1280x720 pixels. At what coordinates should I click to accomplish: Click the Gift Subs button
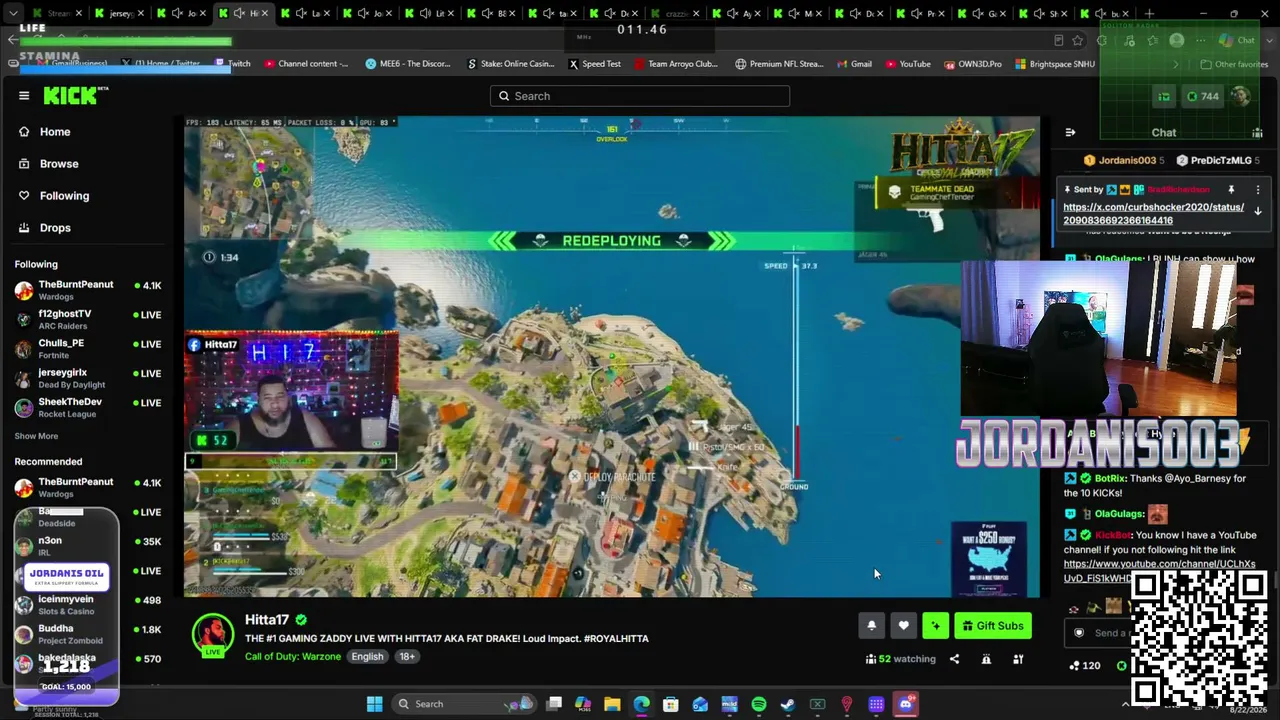[993, 626]
